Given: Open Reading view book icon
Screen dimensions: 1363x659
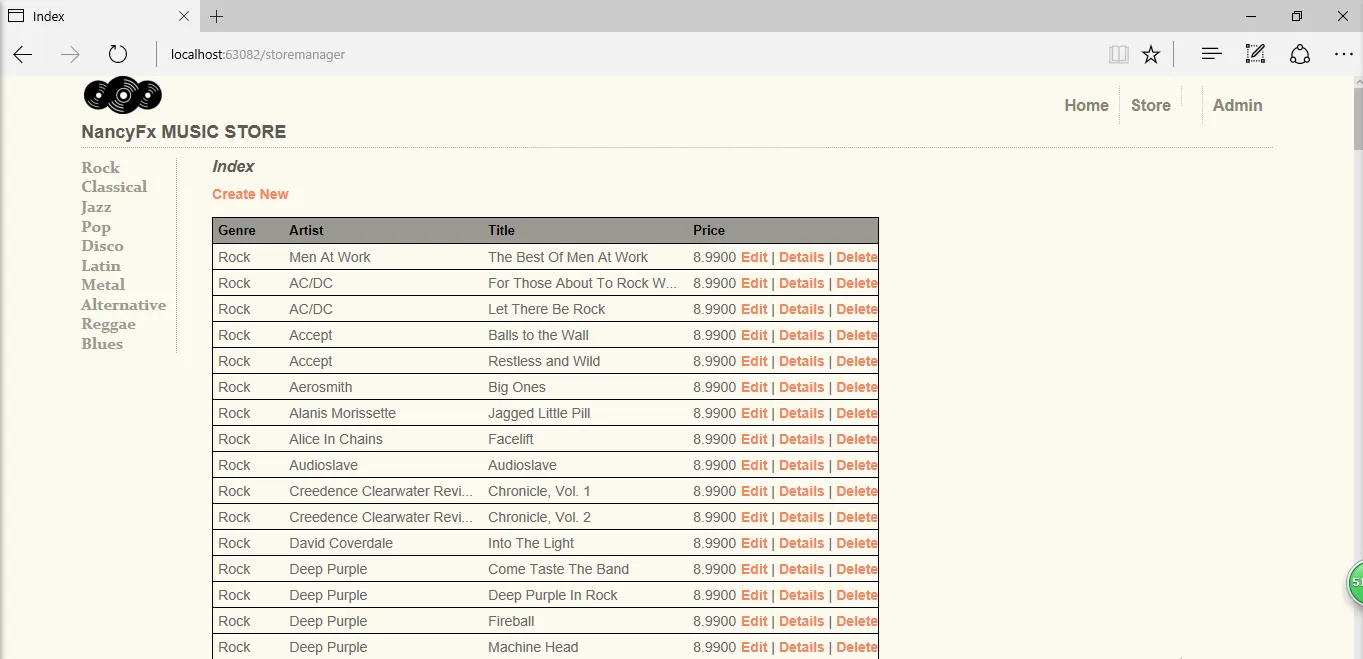Looking at the screenshot, I should [x=1119, y=54].
